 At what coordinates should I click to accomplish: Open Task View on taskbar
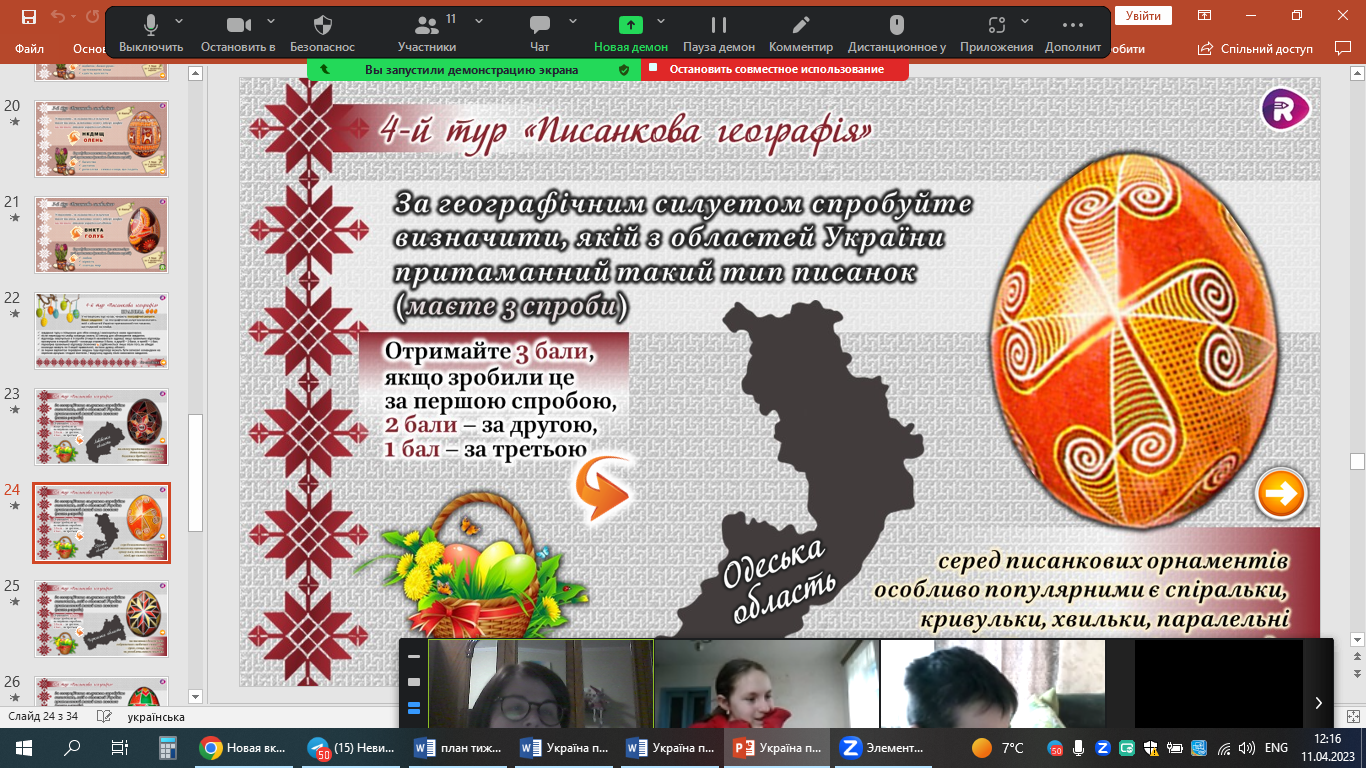(x=120, y=747)
